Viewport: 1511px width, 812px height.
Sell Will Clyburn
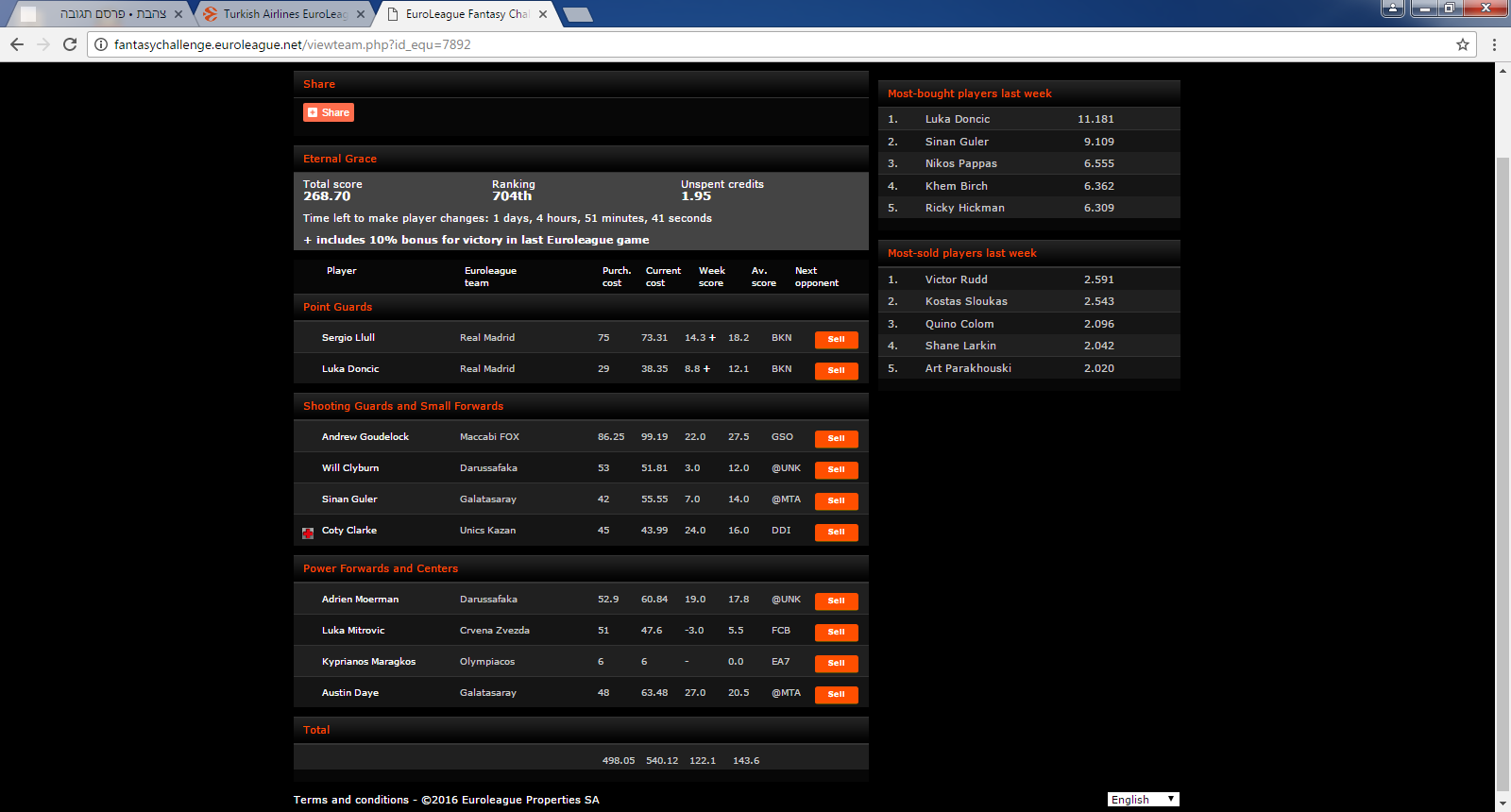pyautogui.click(x=836, y=469)
